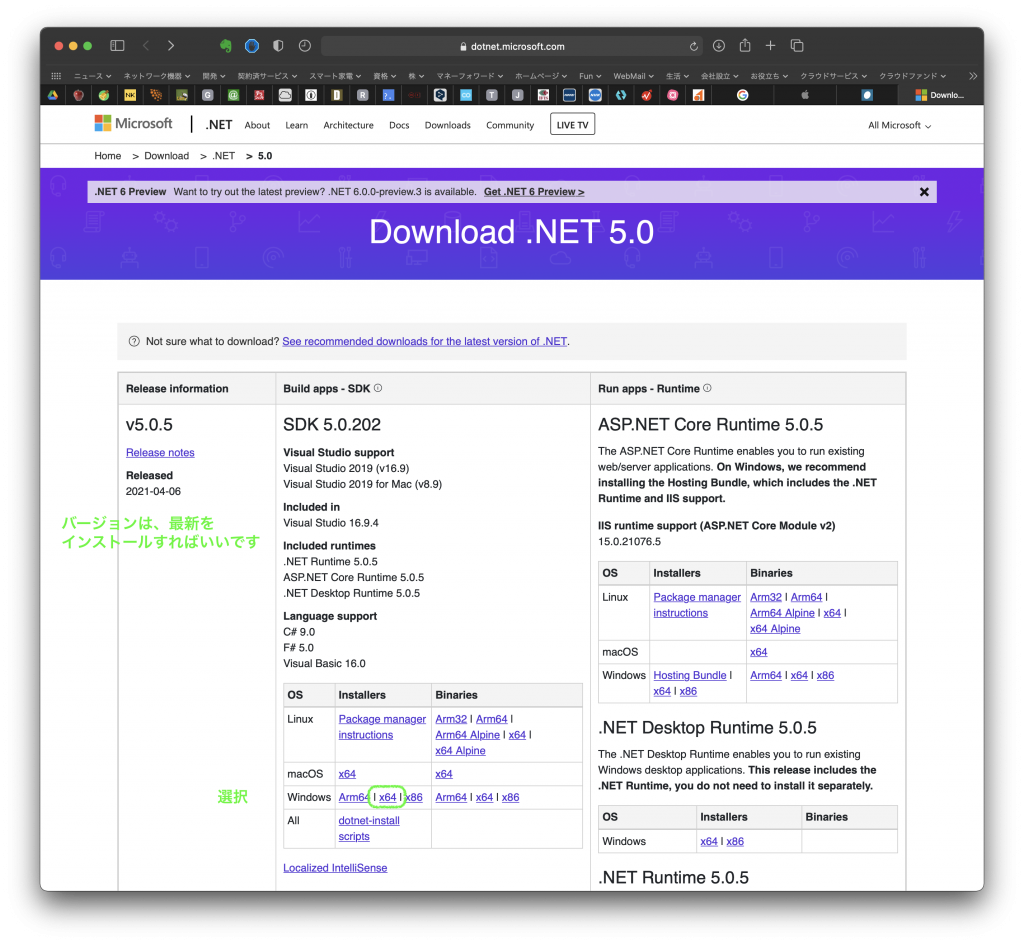Switch to the green @ pinned tab
This screenshot has width=1024, height=944.
pos(233,95)
